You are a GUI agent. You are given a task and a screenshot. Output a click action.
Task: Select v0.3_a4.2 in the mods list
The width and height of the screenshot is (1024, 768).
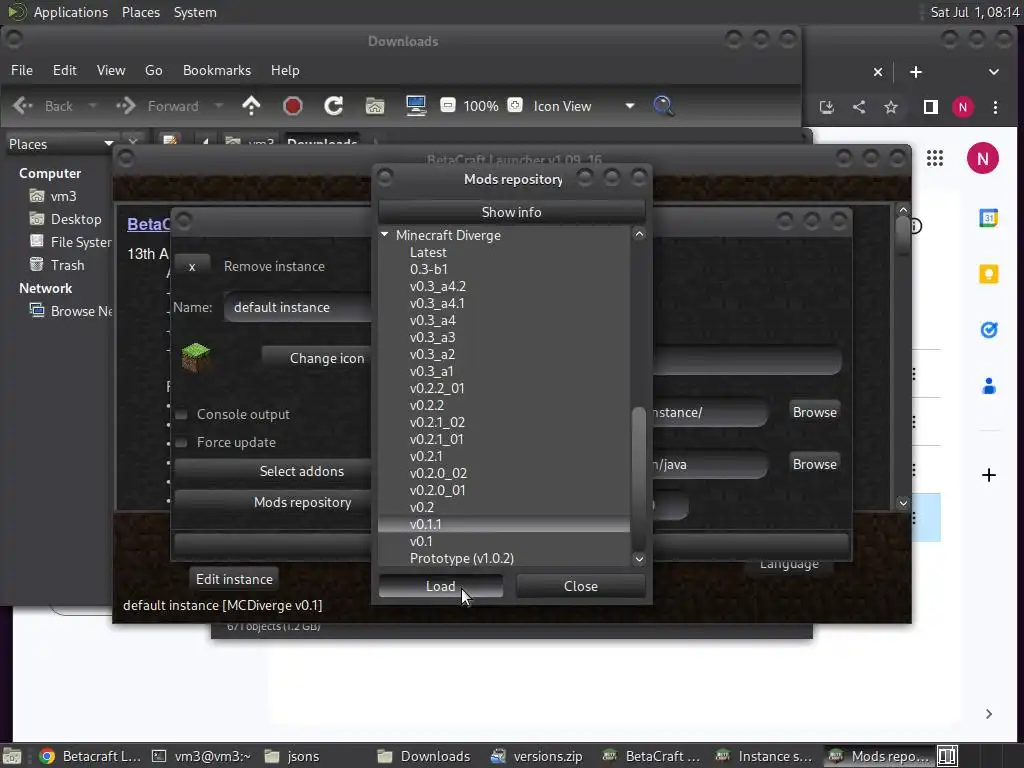coord(438,286)
